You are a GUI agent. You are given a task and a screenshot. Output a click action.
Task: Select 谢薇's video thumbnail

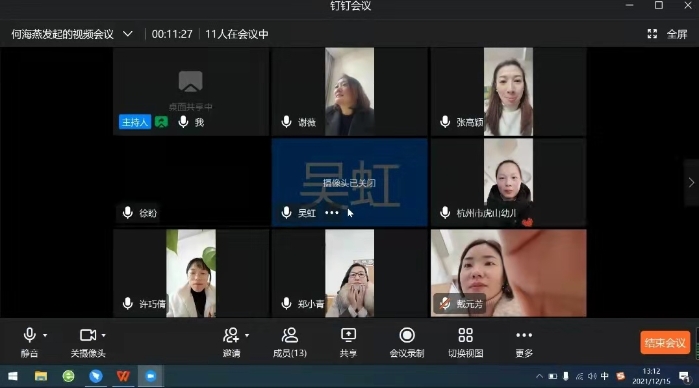click(350, 91)
